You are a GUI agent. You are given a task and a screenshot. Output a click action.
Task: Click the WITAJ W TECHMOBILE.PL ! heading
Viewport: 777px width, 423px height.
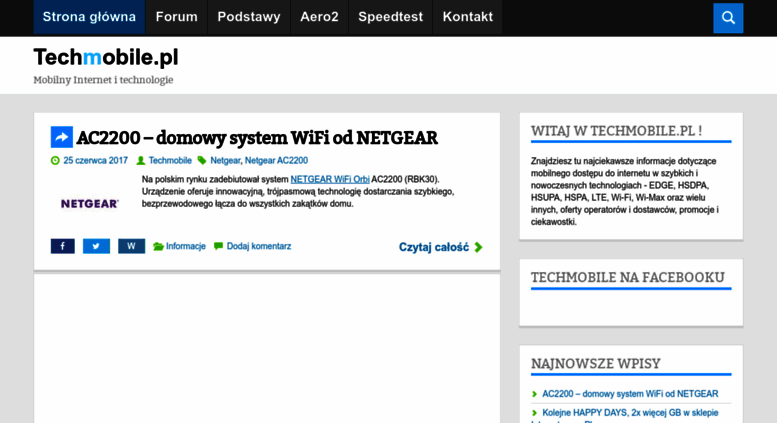tap(616, 131)
